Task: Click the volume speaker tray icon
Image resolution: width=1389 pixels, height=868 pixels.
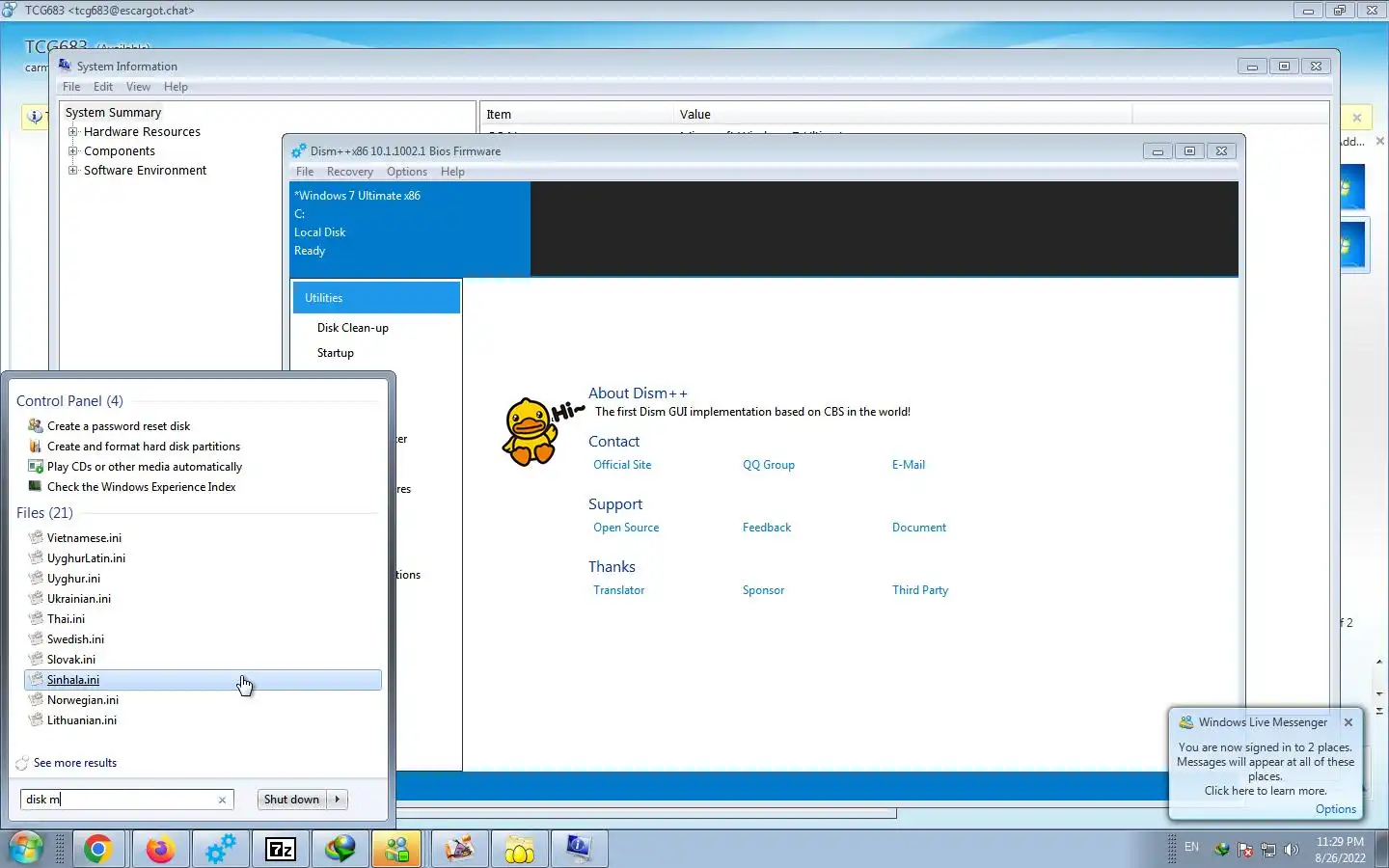Action: tap(1292, 850)
